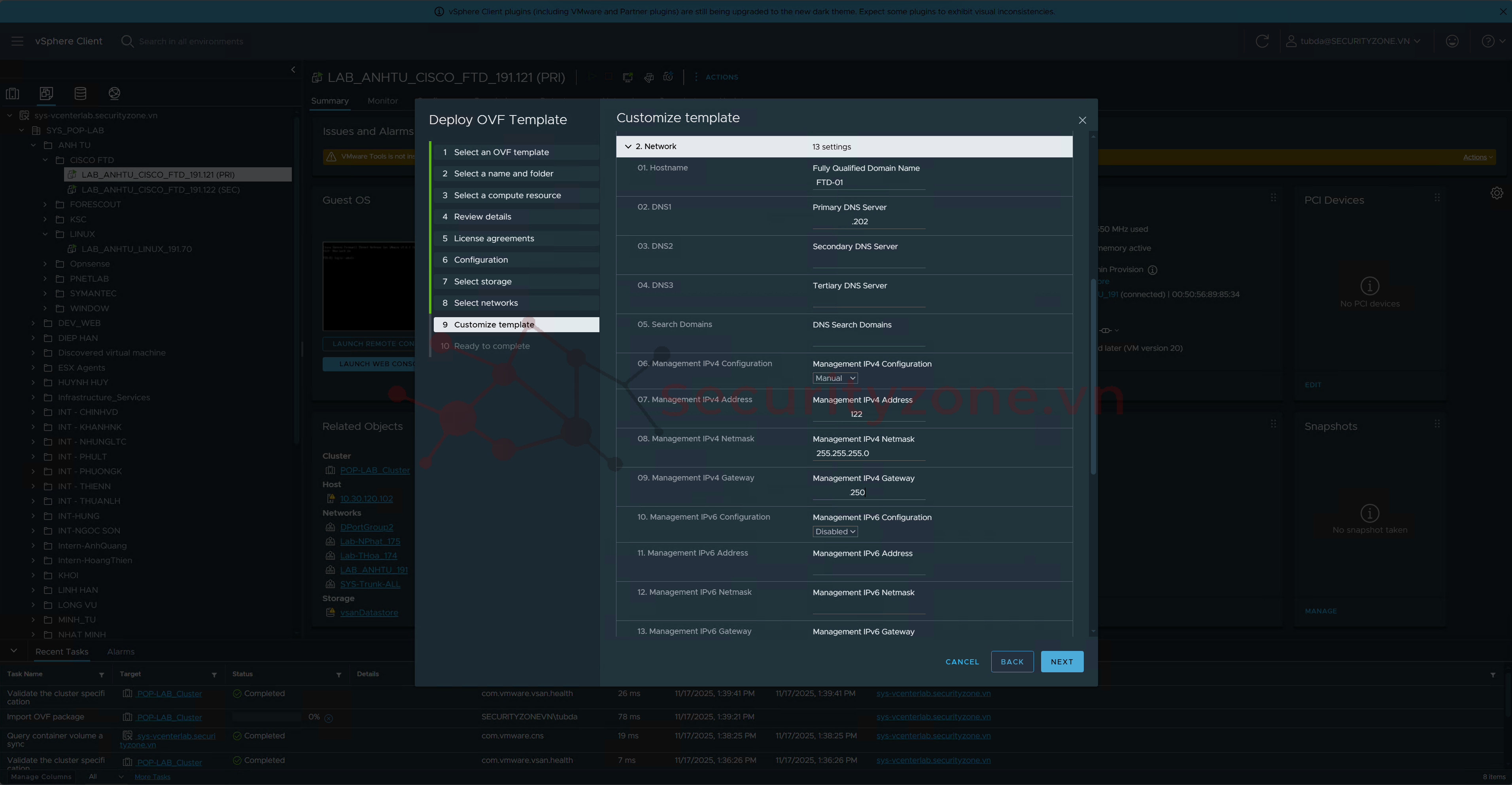Click the Hostname FTD-01 input field
Screen dimensions: 1512x785
pos(868,183)
